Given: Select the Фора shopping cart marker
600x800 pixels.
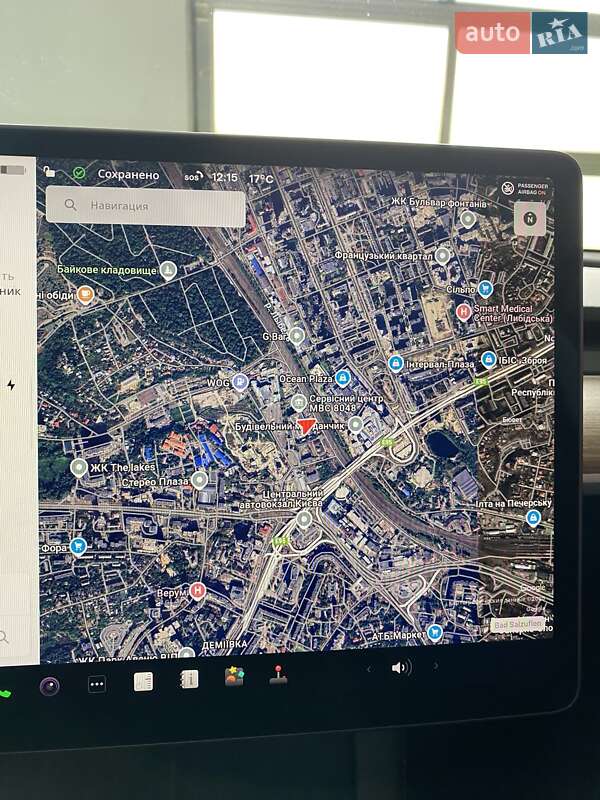Looking at the screenshot, I should (78, 546).
